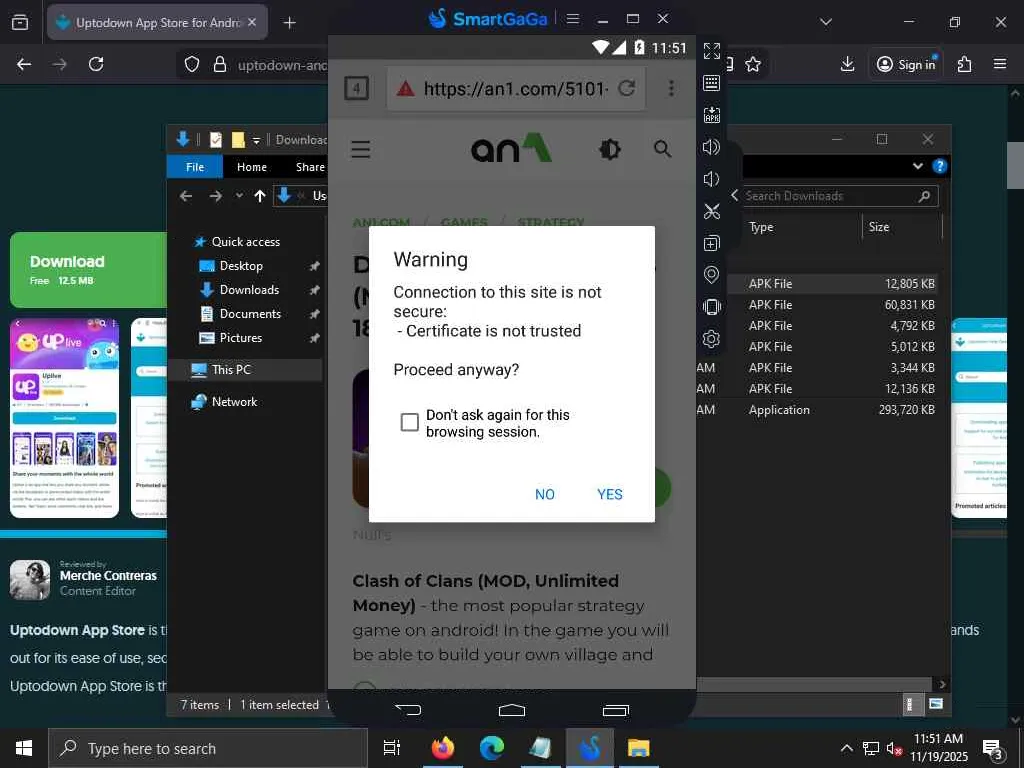Open Microsoft Edge from the taskbar
Viewport: 1024px width, 768px height.
coord(491,748)
